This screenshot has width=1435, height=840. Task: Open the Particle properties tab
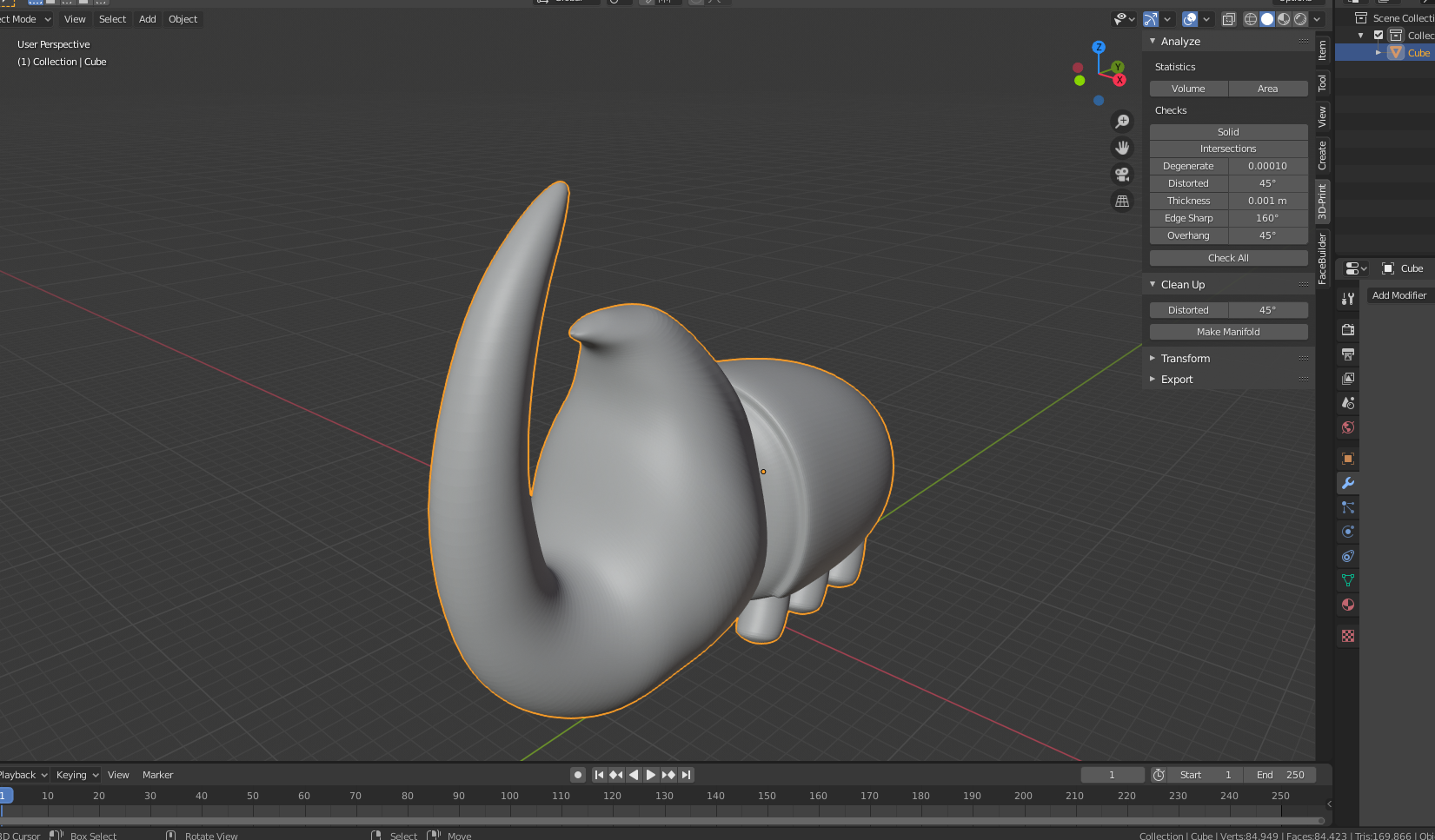pyautogui.click(x=1348, y=507)
